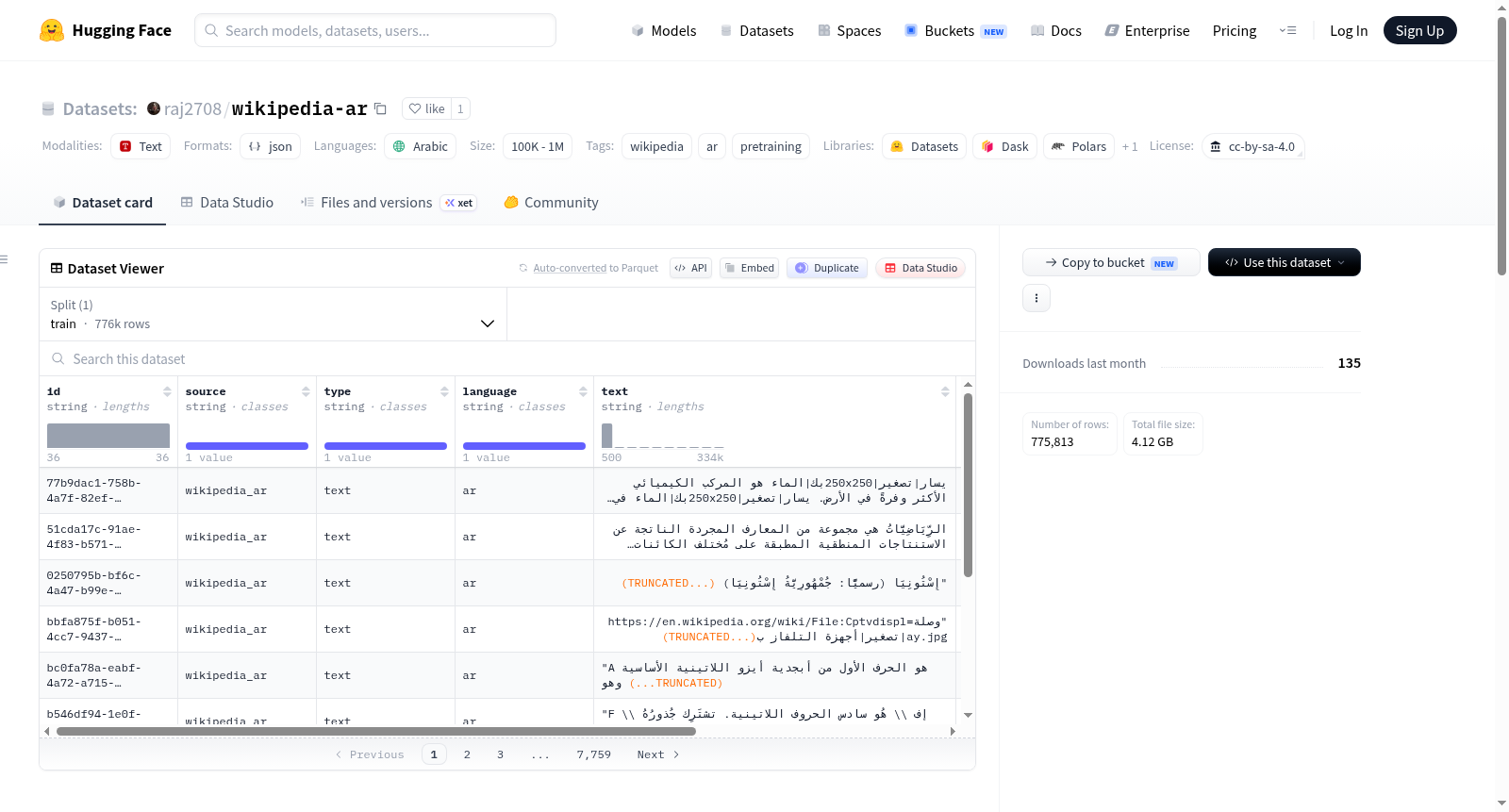Open Spaces in top navigation
The height and width of the screenshot is (812, 1509).
pos(850,30)
